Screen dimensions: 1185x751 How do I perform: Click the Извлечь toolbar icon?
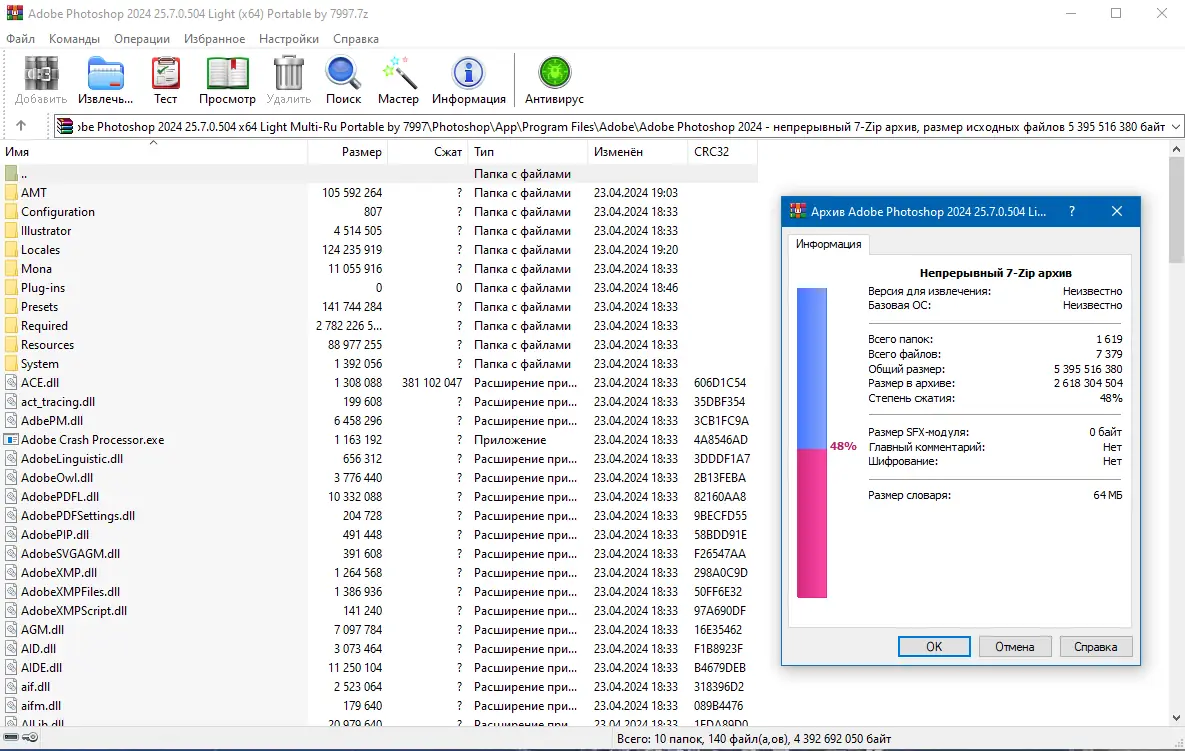[x=105, y=74]
